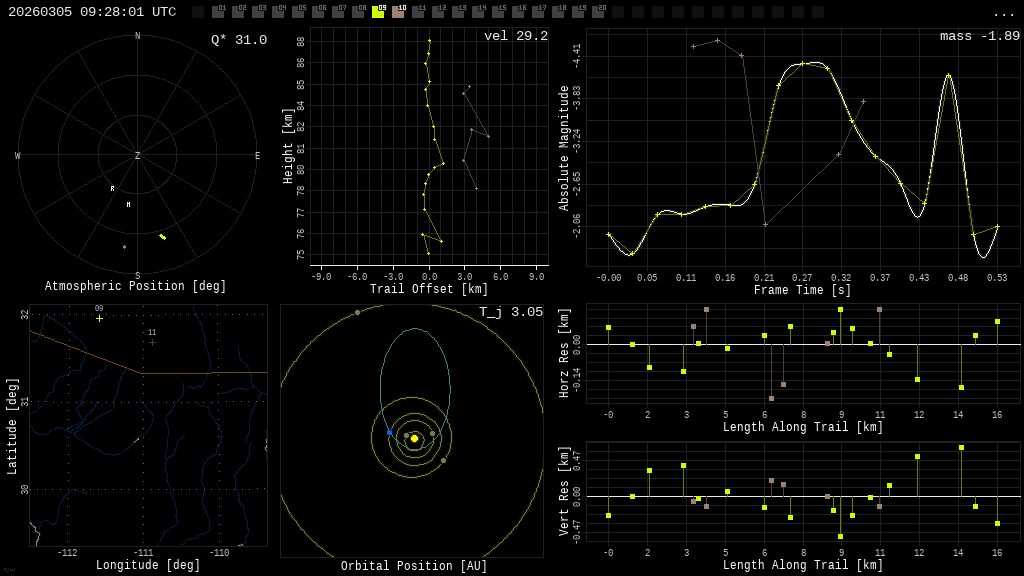
Task: Click the Zenith Z marker on sky plot
Action: coord(137,155)
